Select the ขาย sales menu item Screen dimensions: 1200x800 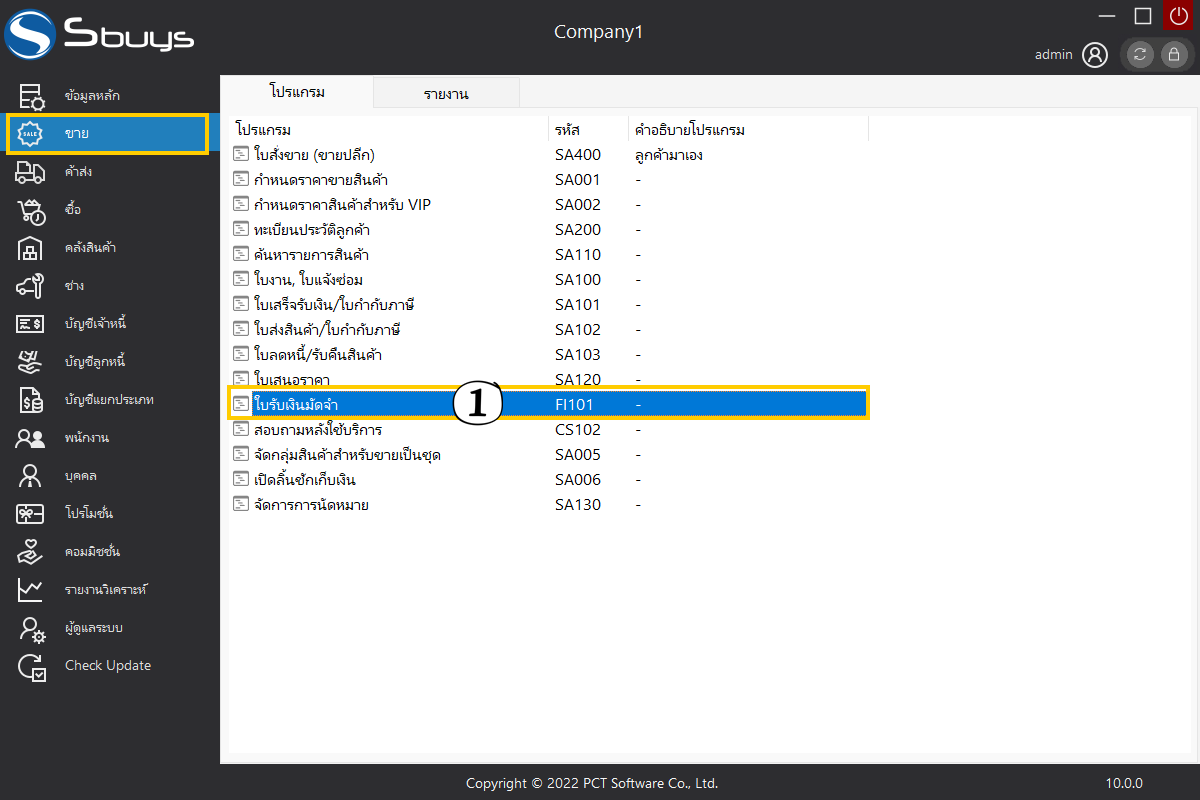(107, 134)
